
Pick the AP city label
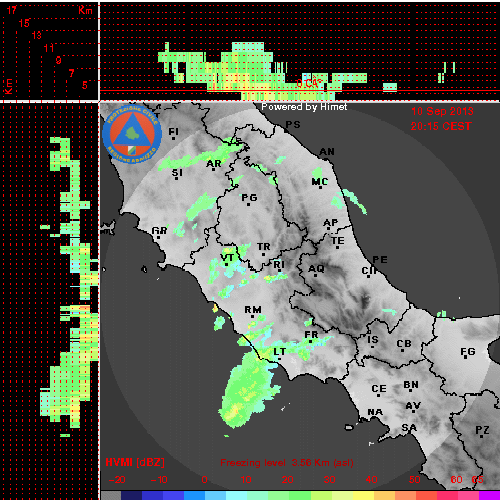[331, 223]
